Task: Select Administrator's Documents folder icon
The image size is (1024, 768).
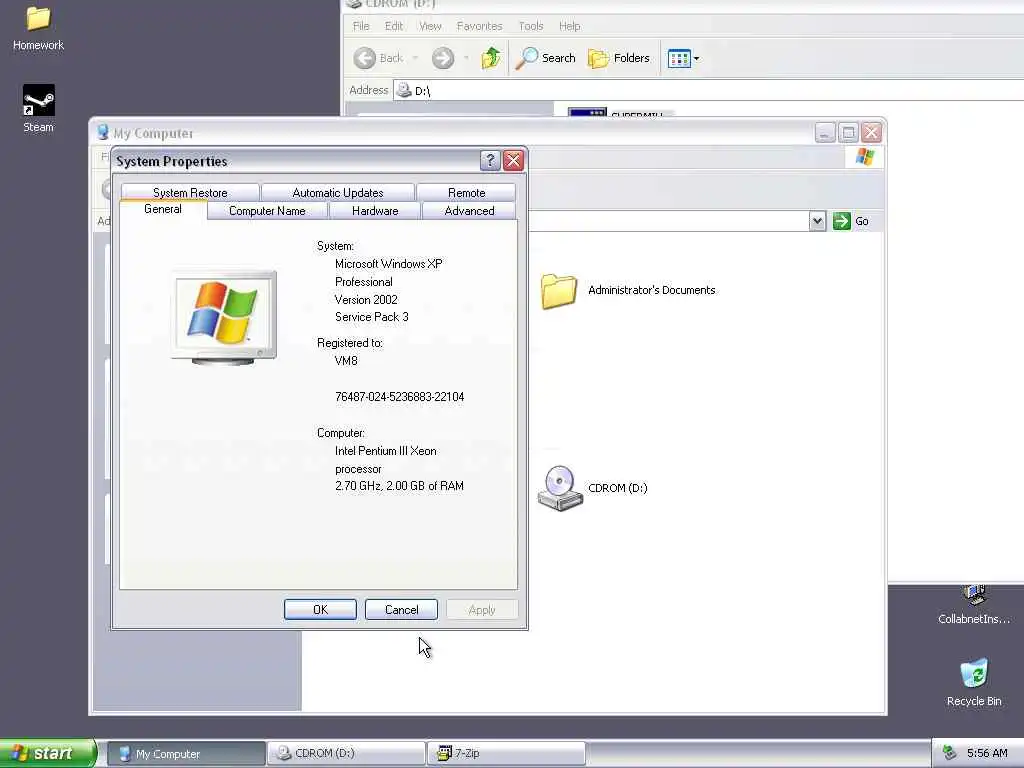Action: [559, 291]
